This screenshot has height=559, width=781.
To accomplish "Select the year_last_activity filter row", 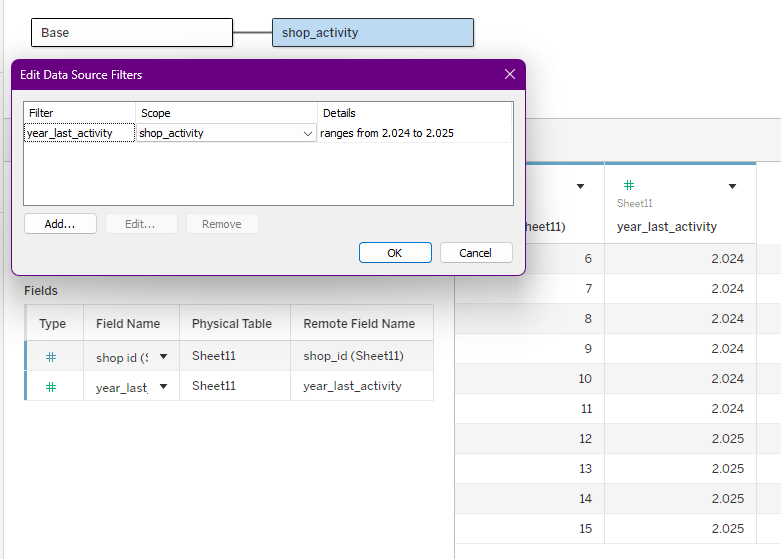I will (x=79, y=133).
